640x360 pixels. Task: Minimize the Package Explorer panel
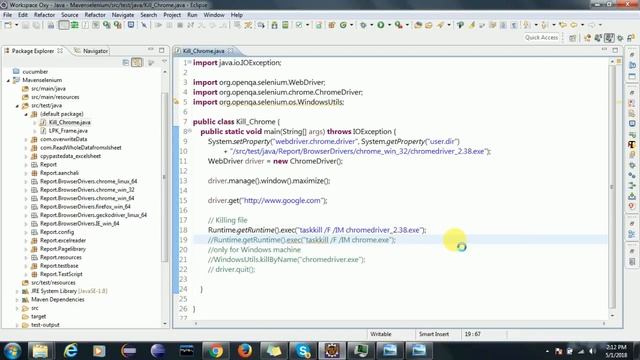[x=151, y=50]
